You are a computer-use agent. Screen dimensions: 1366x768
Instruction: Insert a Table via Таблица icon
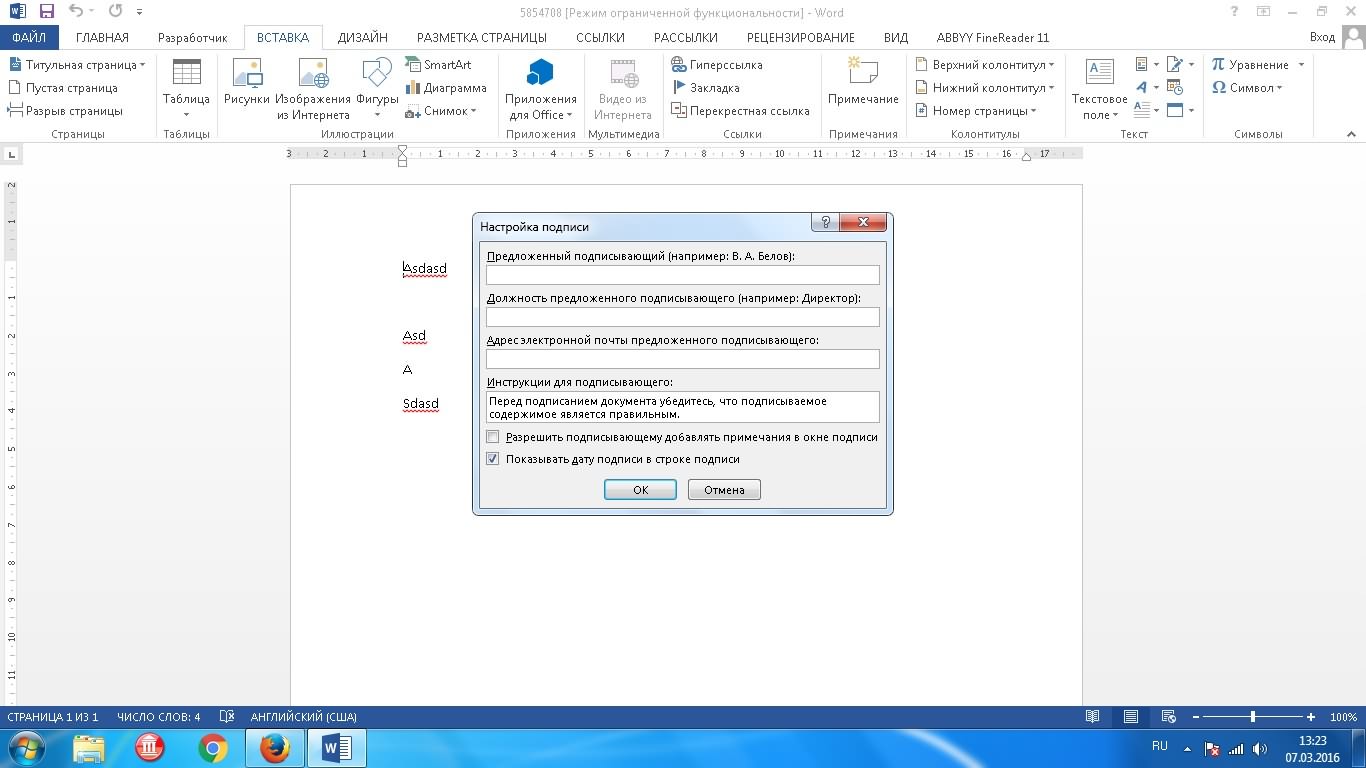point(187,88)
